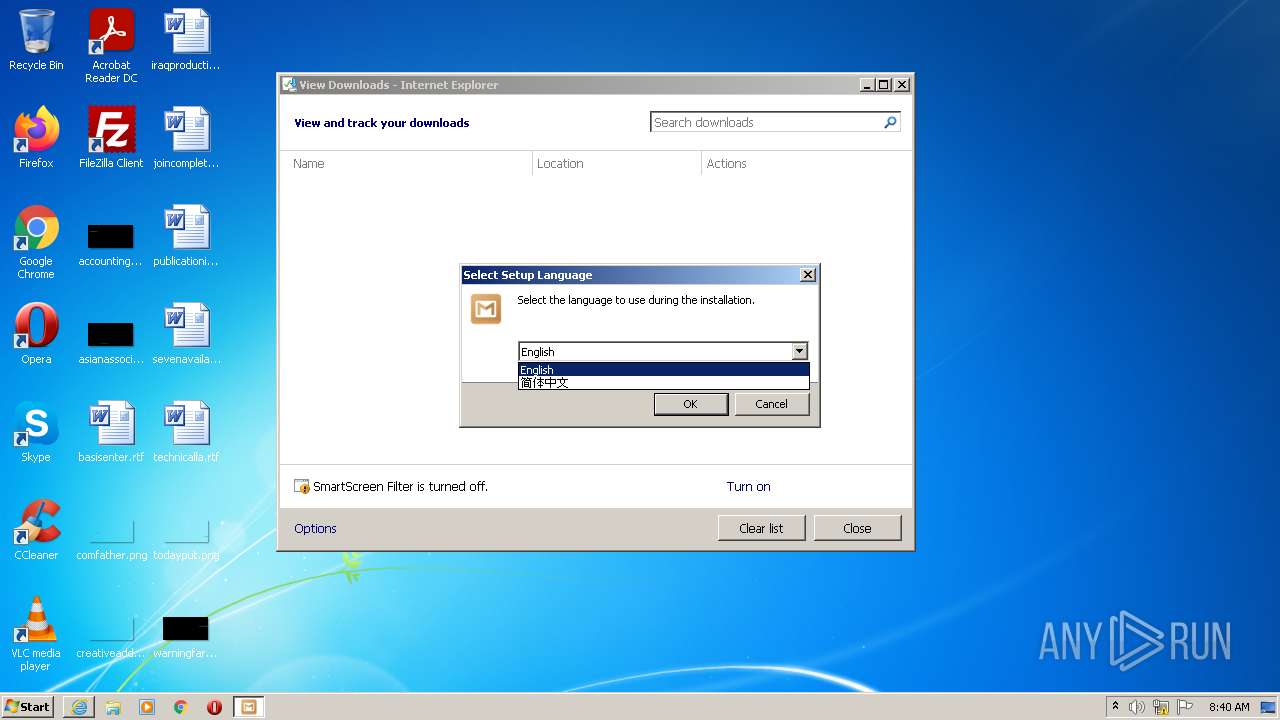The width and height of the screenshot is (1280, 720).
Task: Launch VLC media player shortcut
Action: pyautogui.click(x=36, y=634)
